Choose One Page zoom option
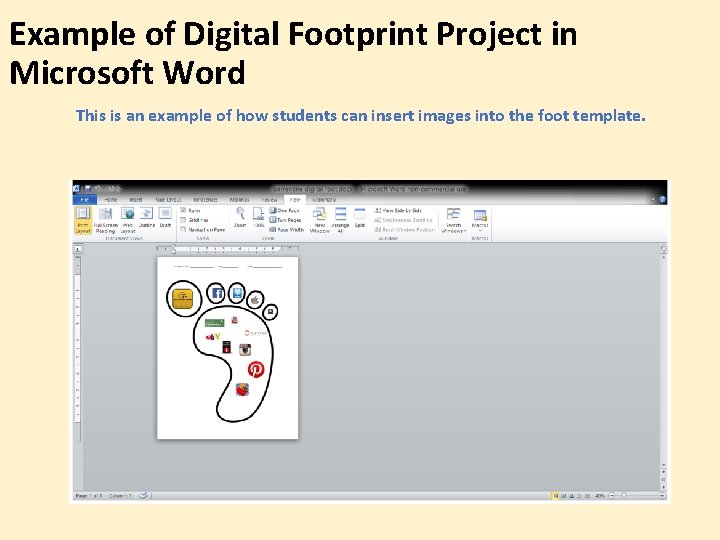This screenshot has height=540, width=720. (x=285, y=210)
